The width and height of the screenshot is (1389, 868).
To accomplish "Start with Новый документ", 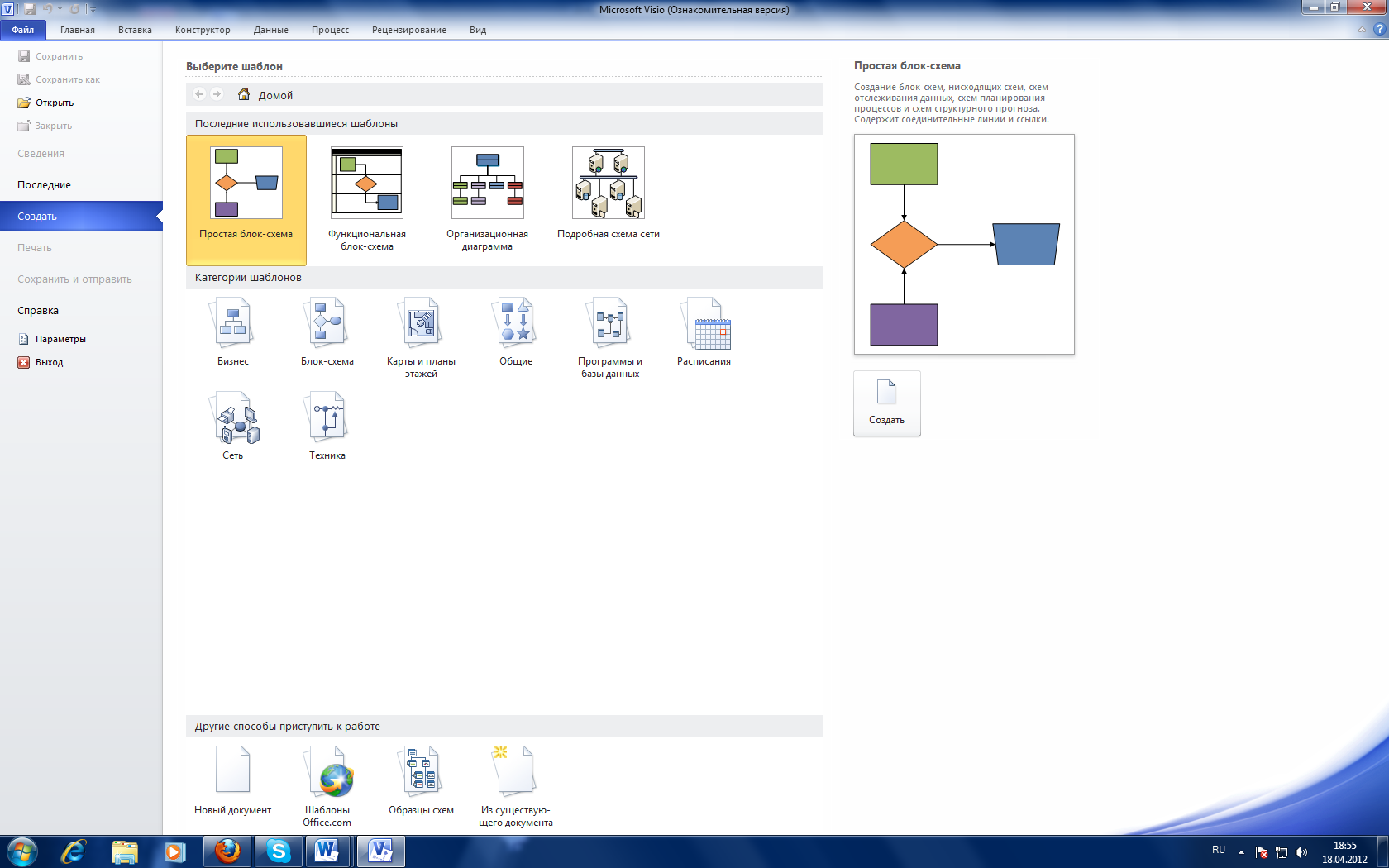I will pyautogui.click(x=233, y=780).
